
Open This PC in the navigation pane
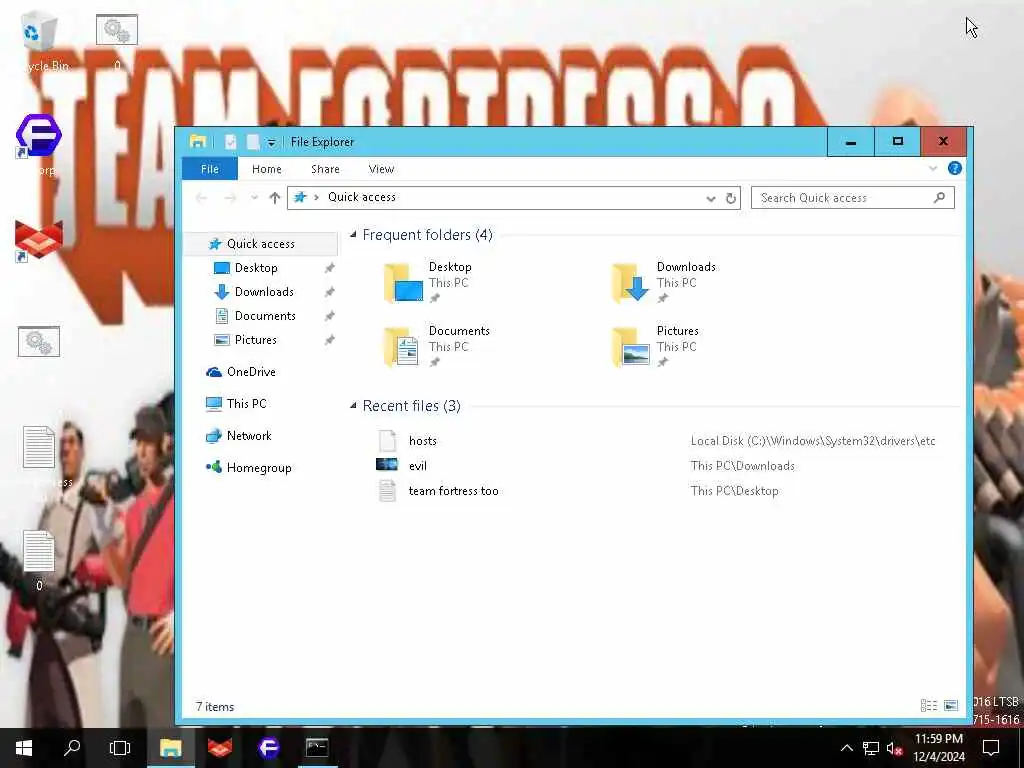(246, 404)
